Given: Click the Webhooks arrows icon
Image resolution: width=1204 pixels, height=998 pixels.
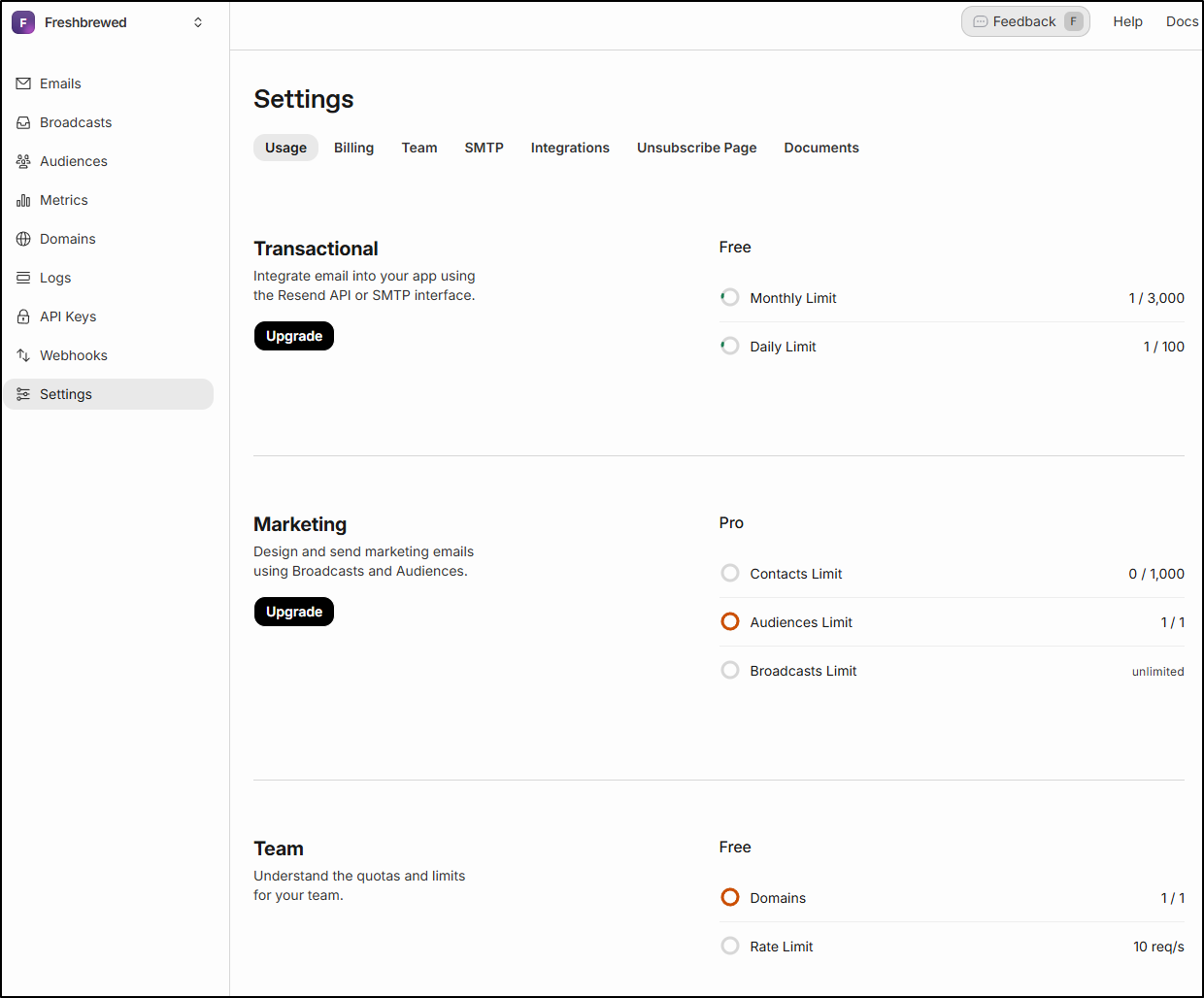Looking at the screenshot, I should pyautogui.click(x=23, y=355).
